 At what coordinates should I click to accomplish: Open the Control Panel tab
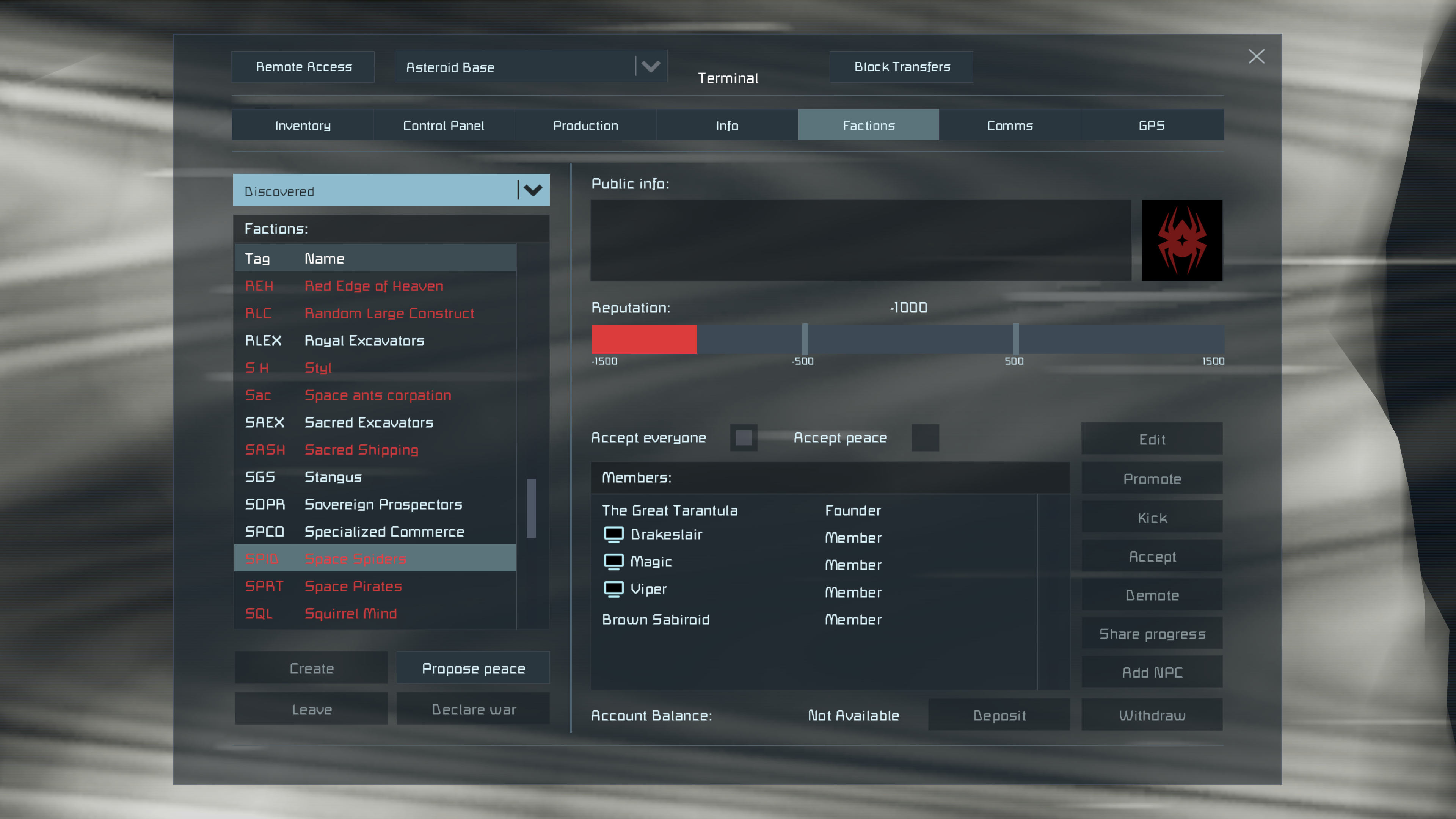pyautogui.click(x=443, y=125)
